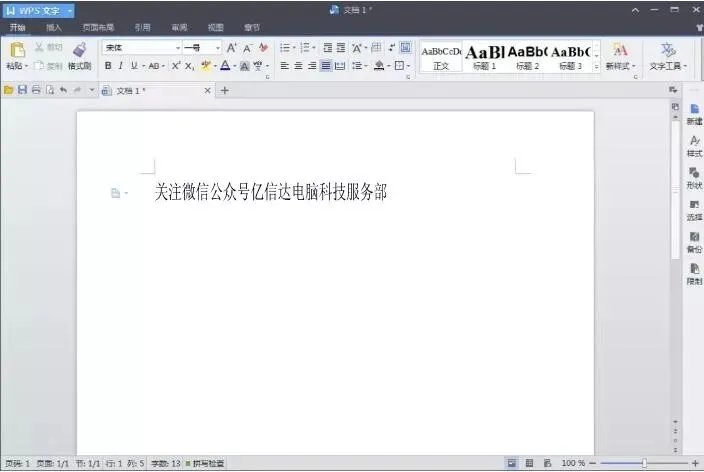Click the Paste (粘贴) clipboard icon

pos(17,50)
